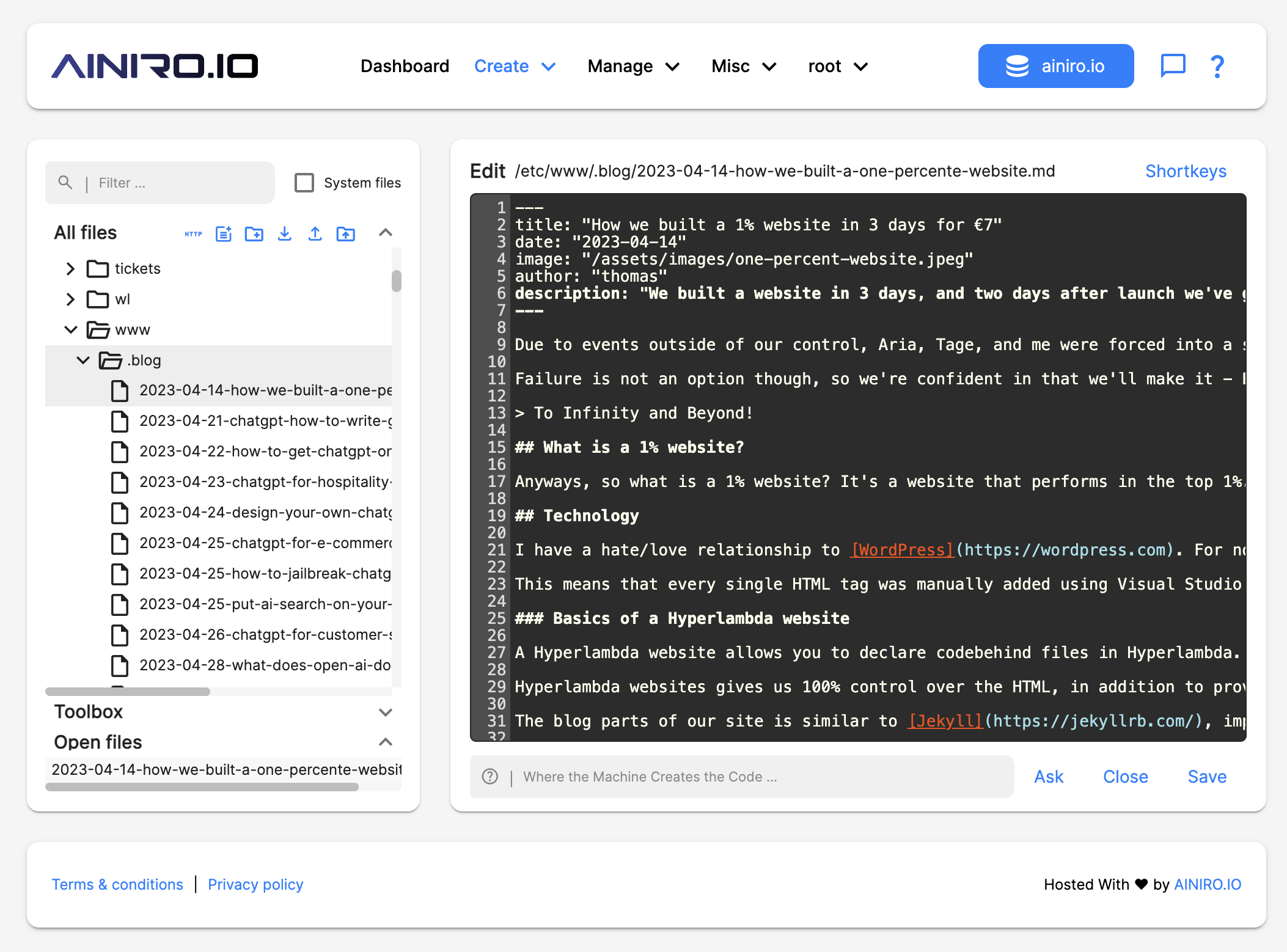The image size is (1287, 952).
Task: Open the chat bubble icon in the header
Action: (x=1174, y=66)
